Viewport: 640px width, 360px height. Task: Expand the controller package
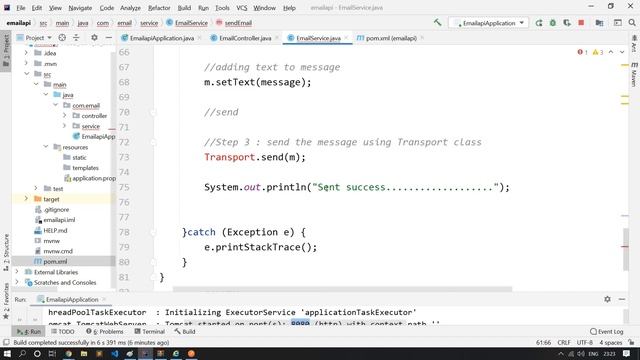point(64,116)
